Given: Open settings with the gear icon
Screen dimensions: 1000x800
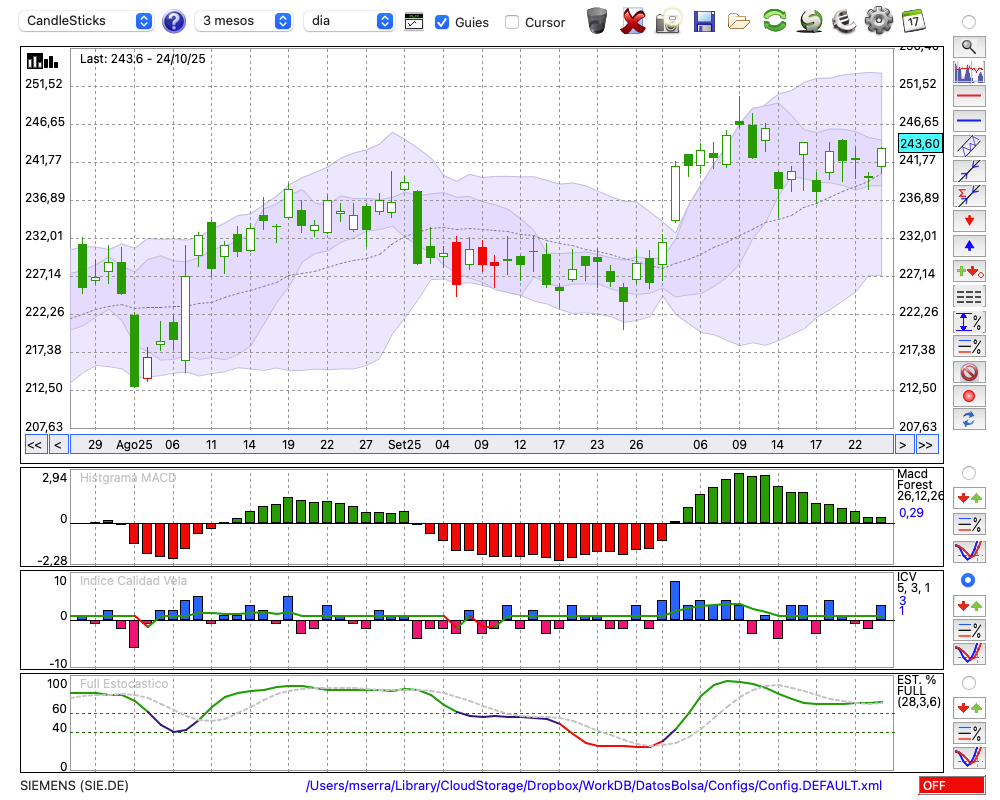Looking at the screenshot, I should click(878, 21).
